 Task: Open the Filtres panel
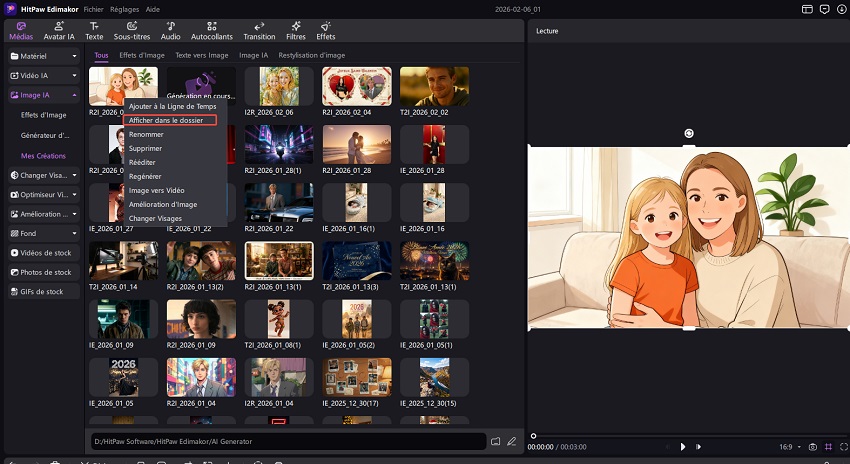[295, 30]
